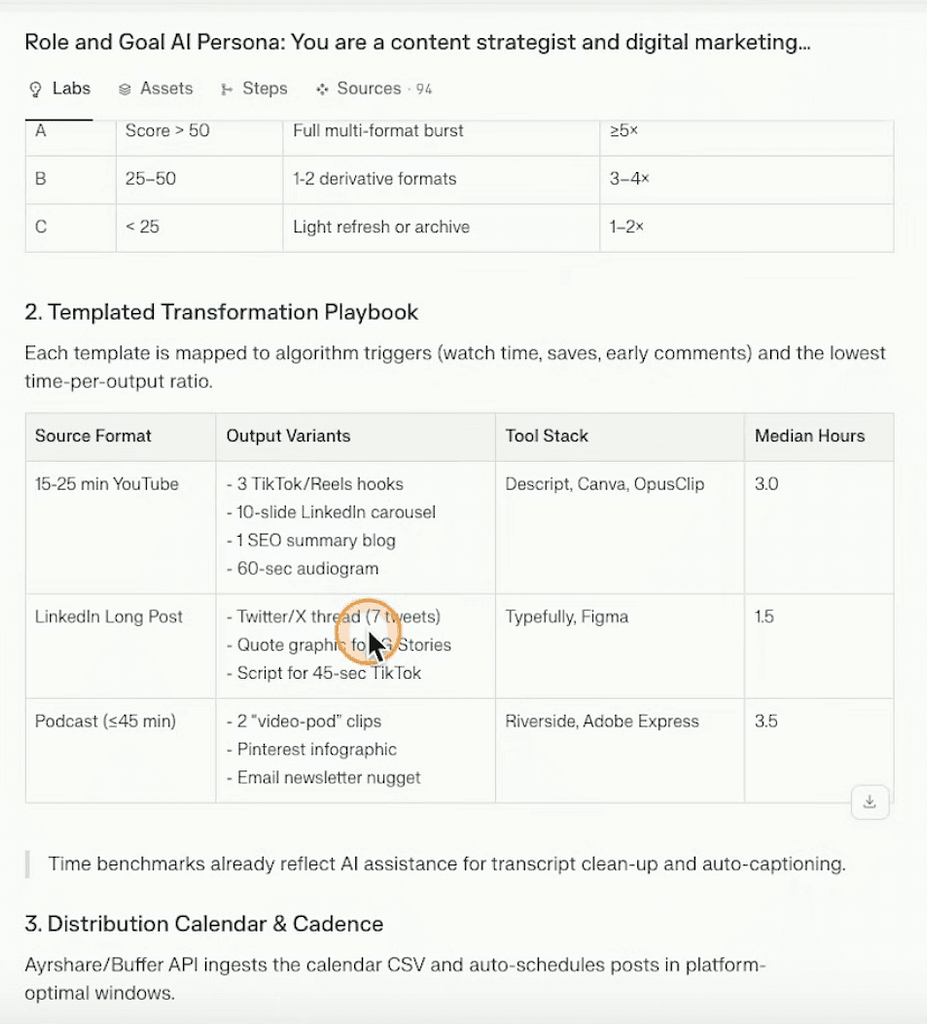The width and height of the screenshot is (927, 1024).
Task: Download the transformation playbook table
Action: tap(869, 801)
